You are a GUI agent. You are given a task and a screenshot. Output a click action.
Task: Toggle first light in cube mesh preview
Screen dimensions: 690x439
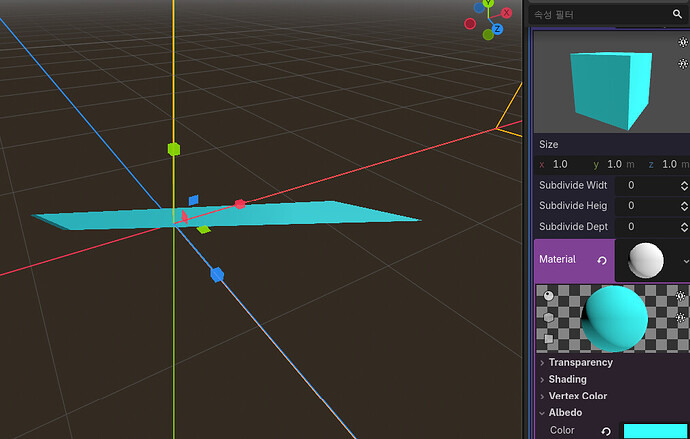tap(683, 42)
